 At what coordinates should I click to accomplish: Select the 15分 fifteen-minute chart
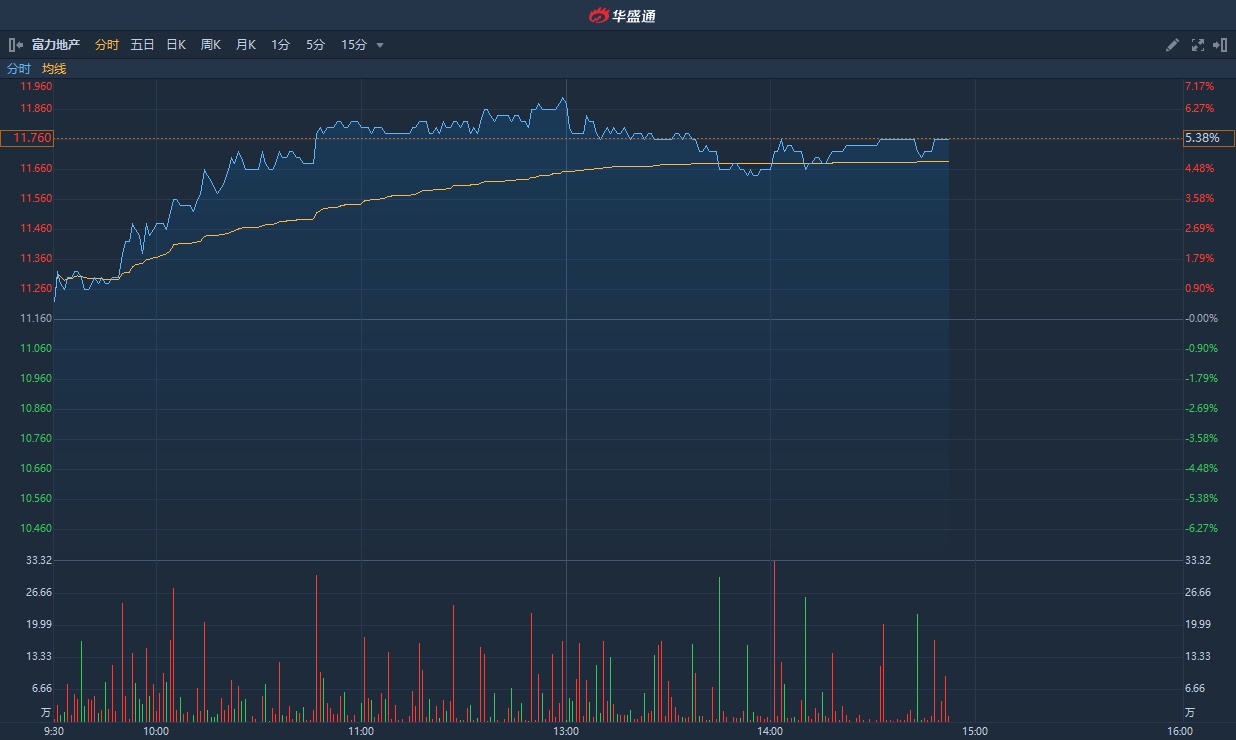354,45
